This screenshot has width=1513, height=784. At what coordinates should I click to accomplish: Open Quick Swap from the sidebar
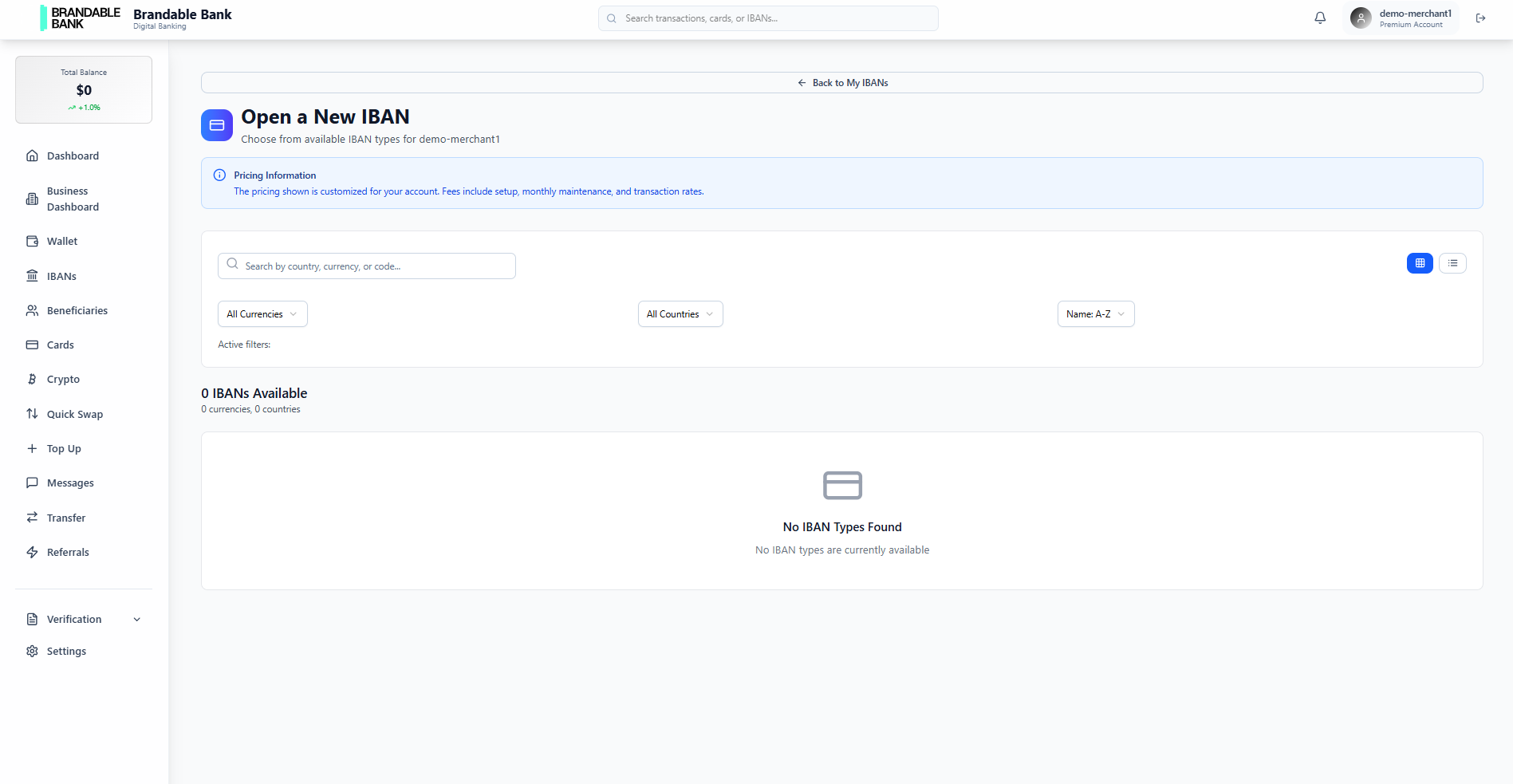pyautogui.click(x=75, y=414)
